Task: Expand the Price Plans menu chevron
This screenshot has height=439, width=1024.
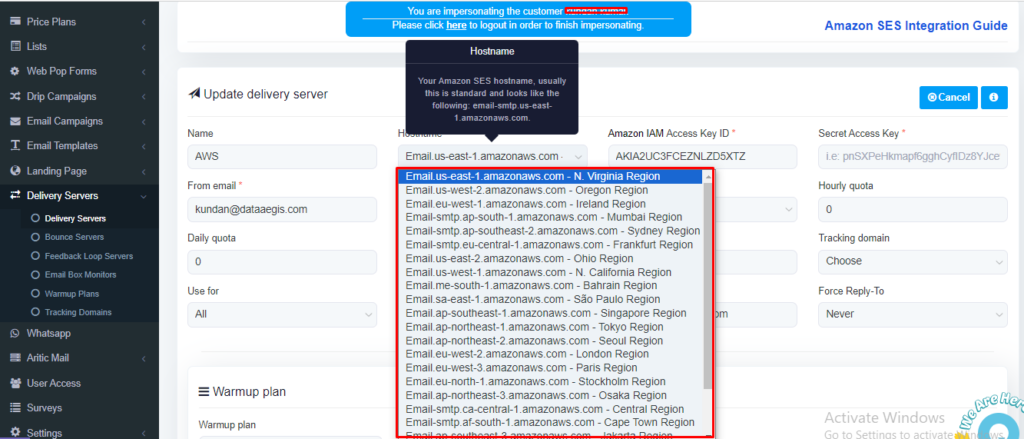Action: pyautogui.click(x=143, y=22)
